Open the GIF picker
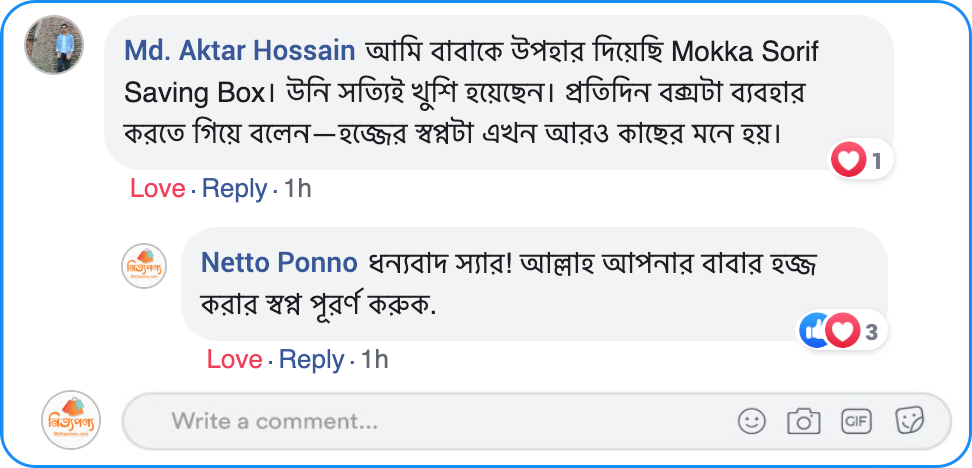Image resolution: width=972 pixels, height=468 pixels. [x=857, y=421]
